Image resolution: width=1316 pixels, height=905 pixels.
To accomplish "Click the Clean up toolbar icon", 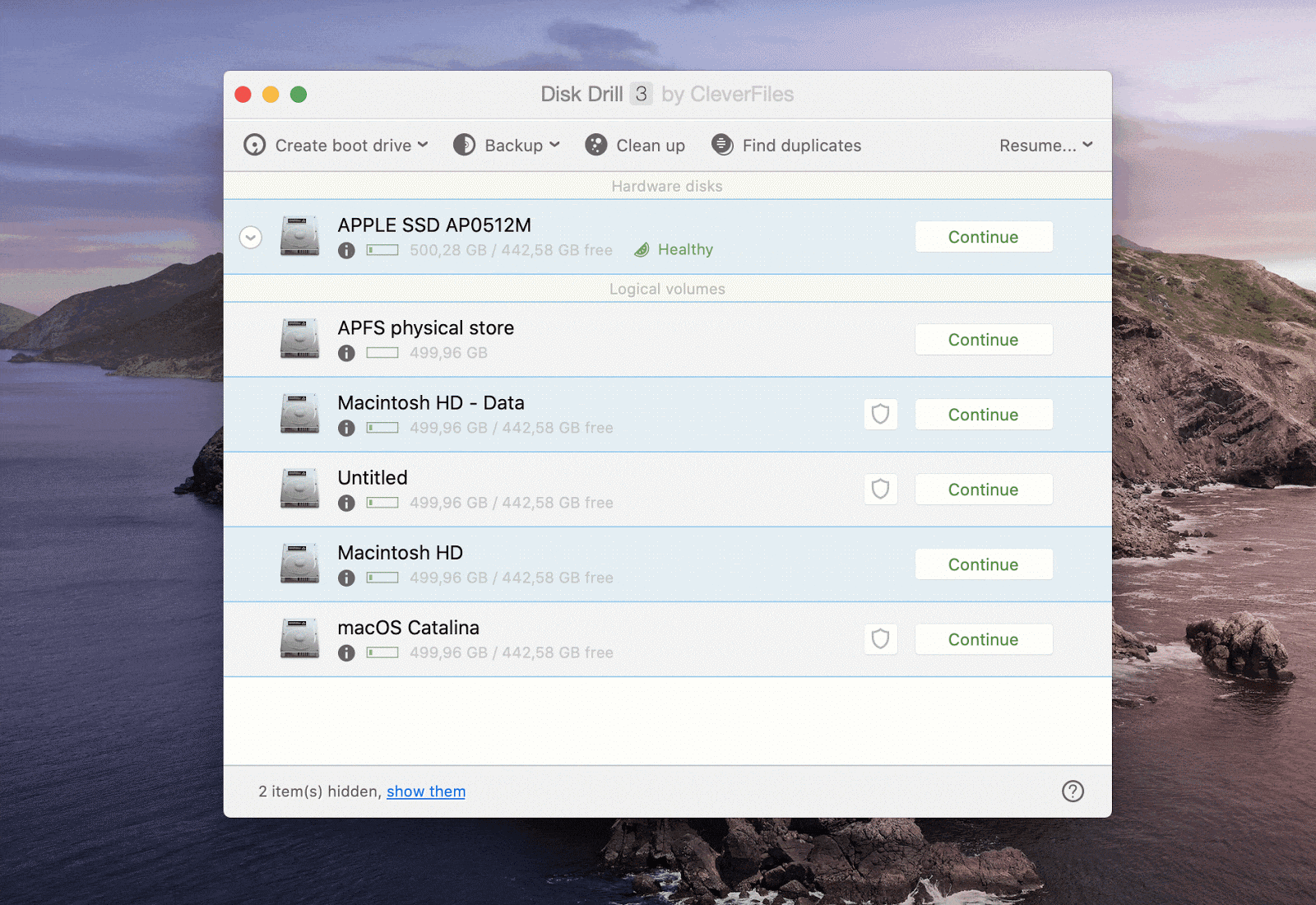I will point(595,146).
